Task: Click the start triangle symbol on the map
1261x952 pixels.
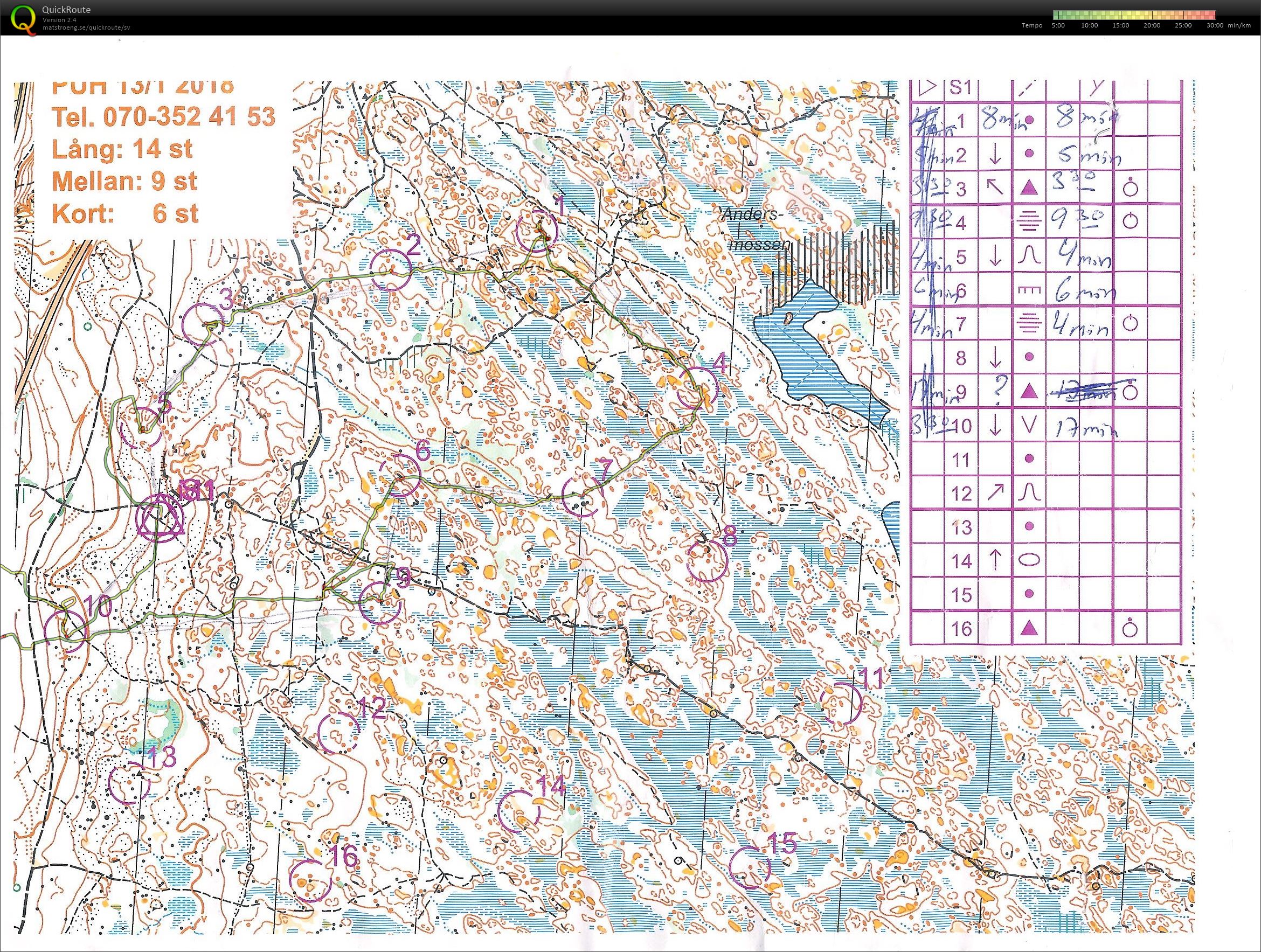Action: 161,516
